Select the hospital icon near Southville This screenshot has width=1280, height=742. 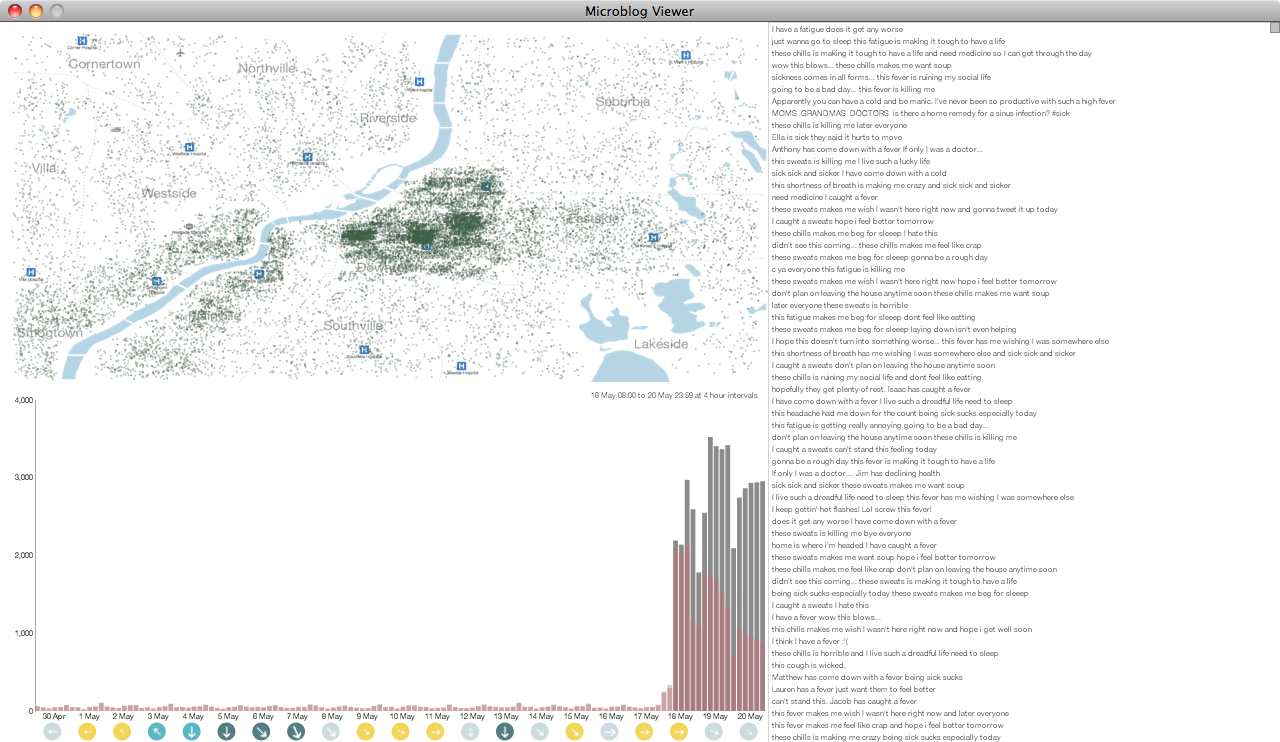[364, 350]
